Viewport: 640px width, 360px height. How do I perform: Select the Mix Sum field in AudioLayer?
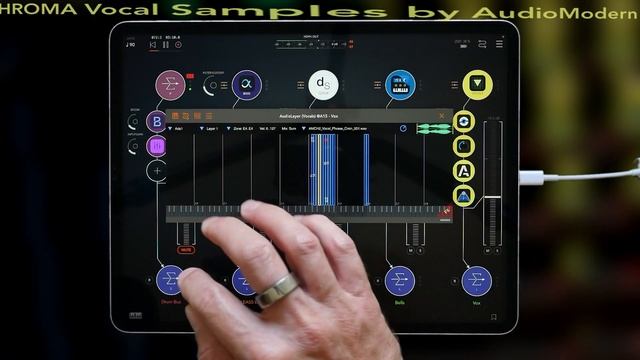pos(289,129)
